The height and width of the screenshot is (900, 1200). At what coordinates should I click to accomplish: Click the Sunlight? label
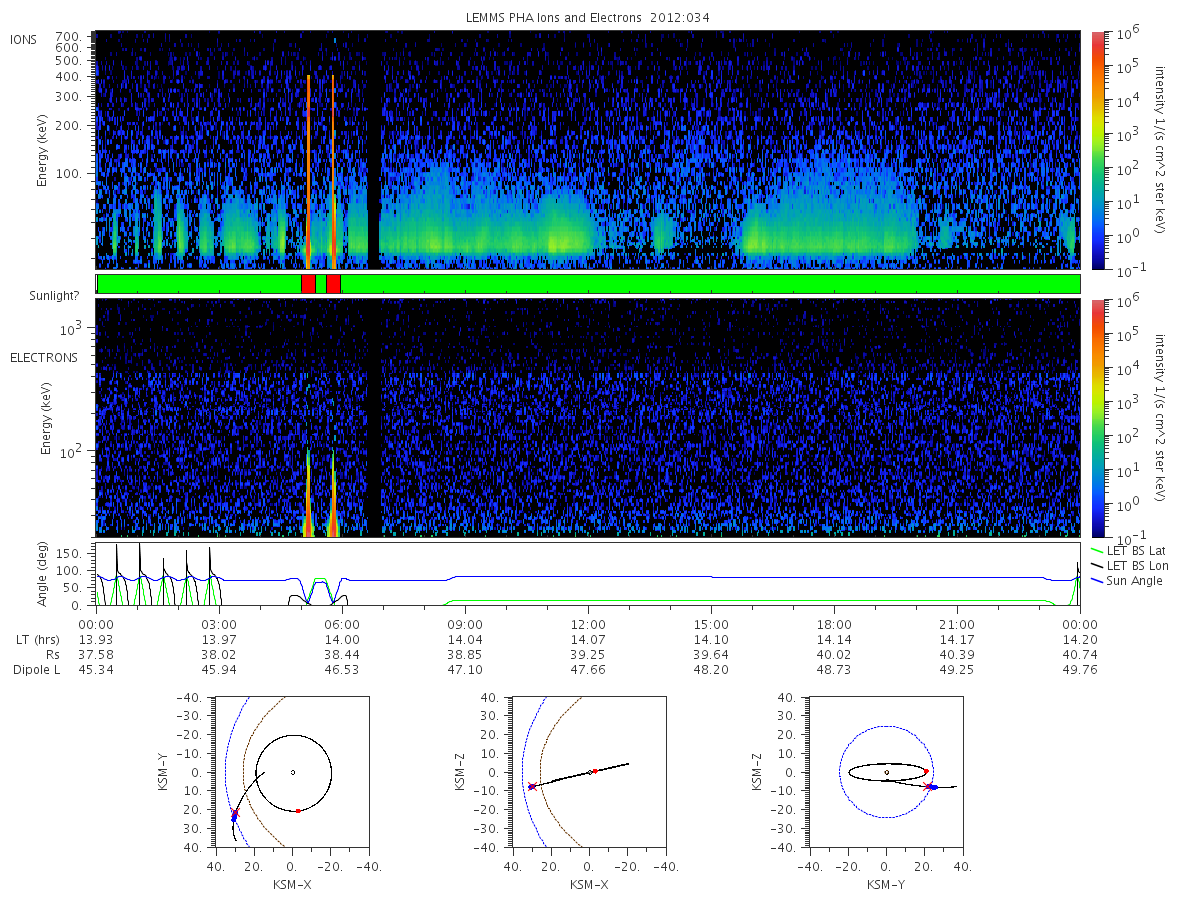coord(55,295)
